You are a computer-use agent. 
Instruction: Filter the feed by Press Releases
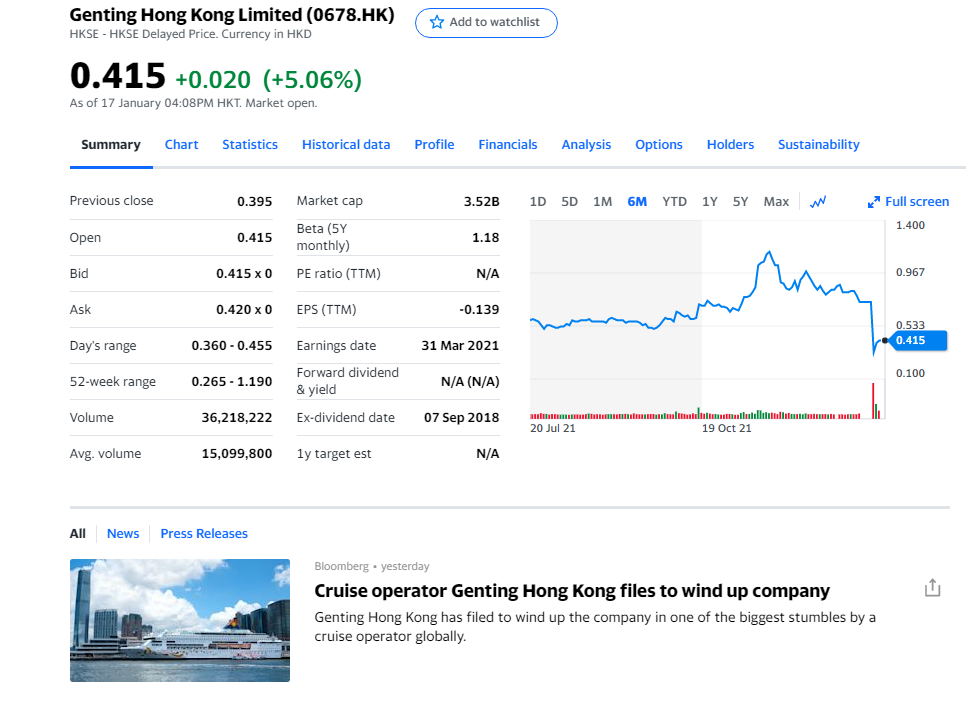click(x=204, y=533)
